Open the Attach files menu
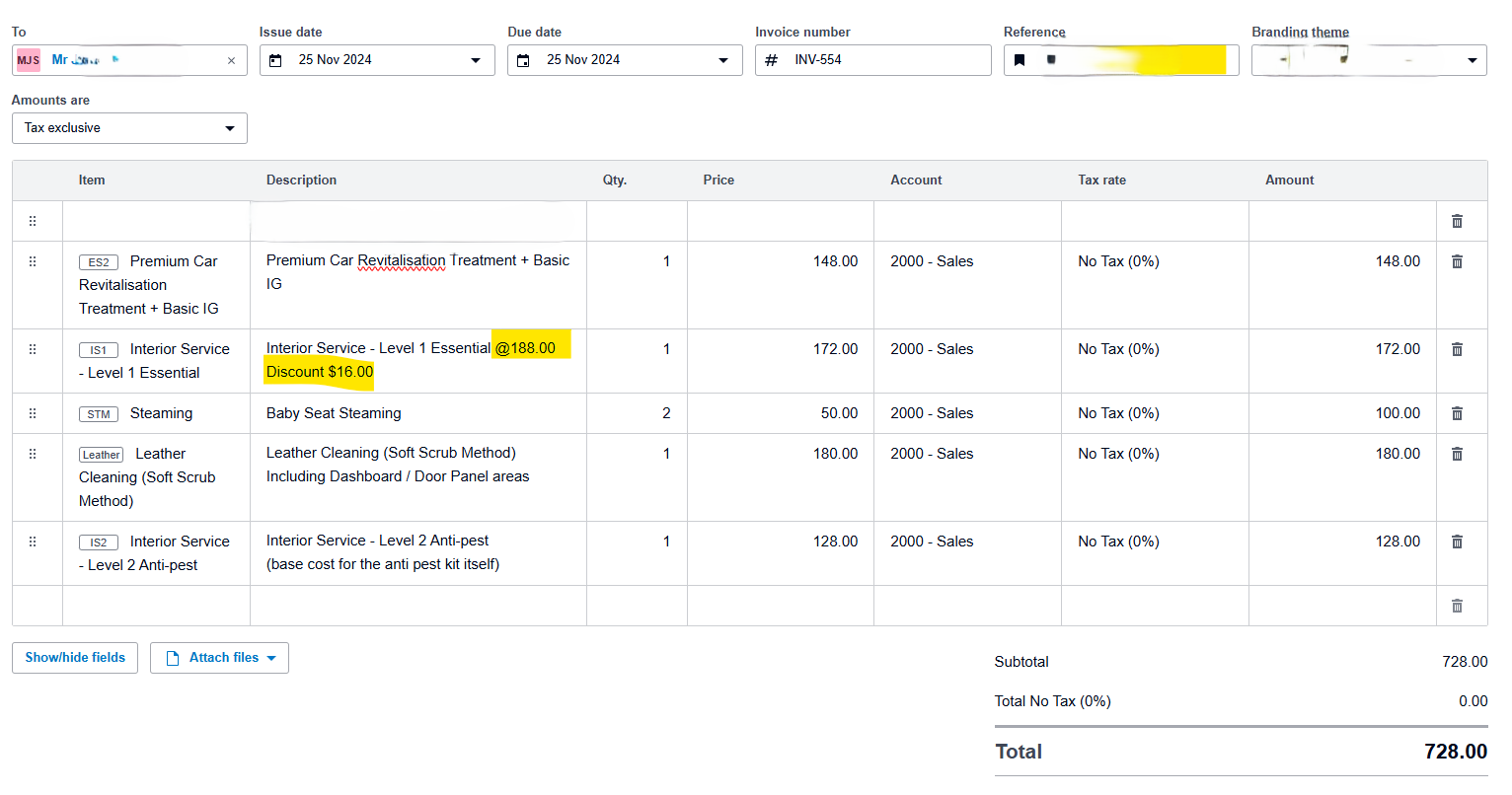The image size is (1512, 795). coord(219,658)
